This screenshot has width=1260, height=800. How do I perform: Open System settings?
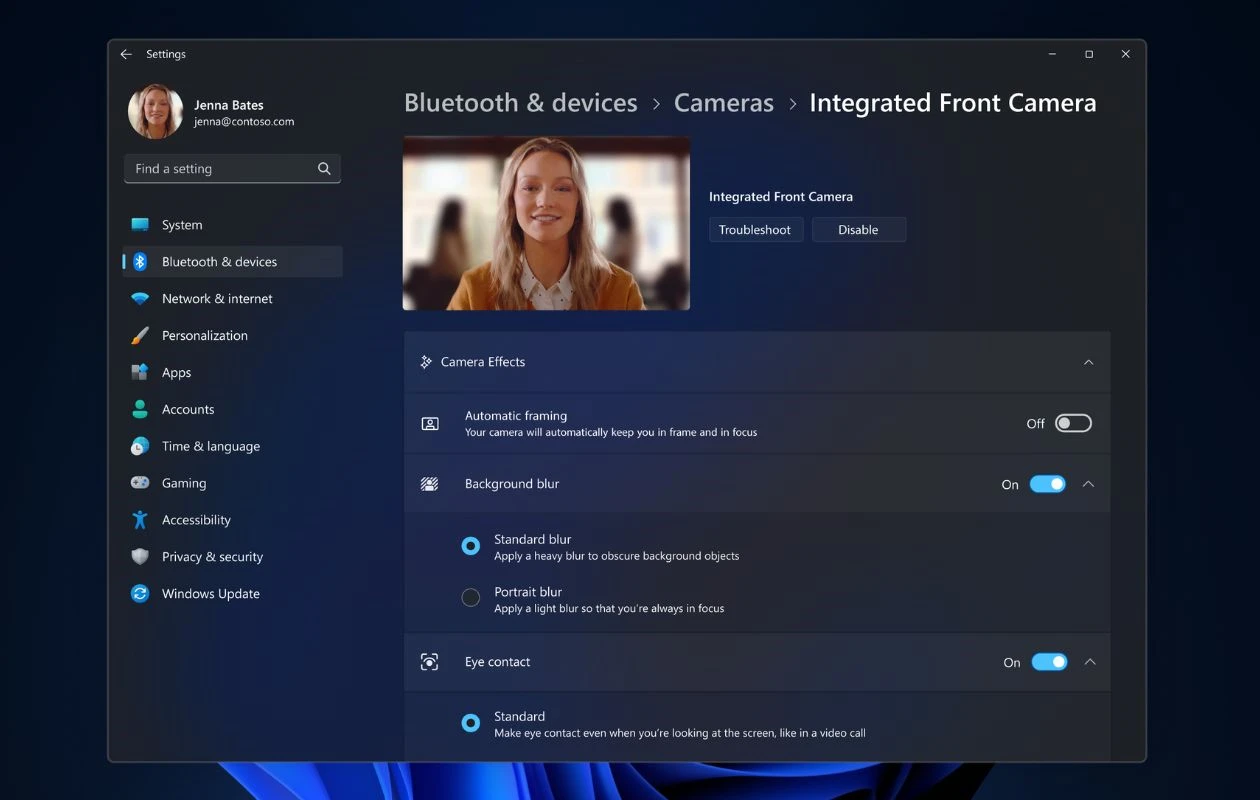pos(232,225)
